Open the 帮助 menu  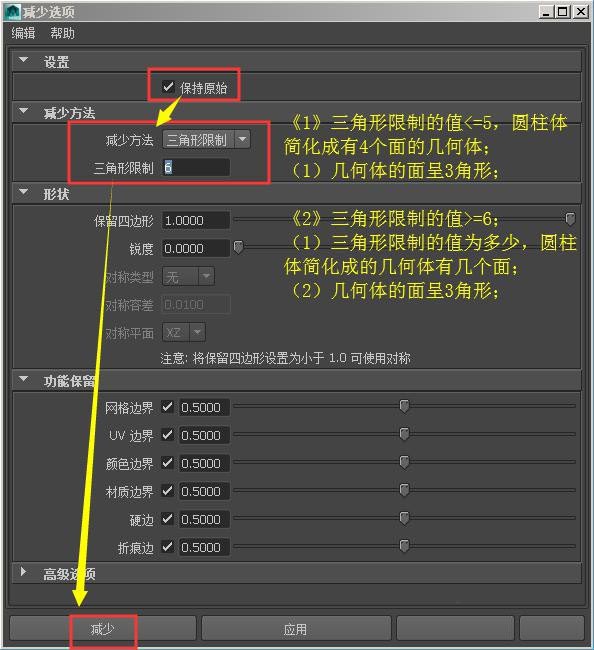point(62,33)
